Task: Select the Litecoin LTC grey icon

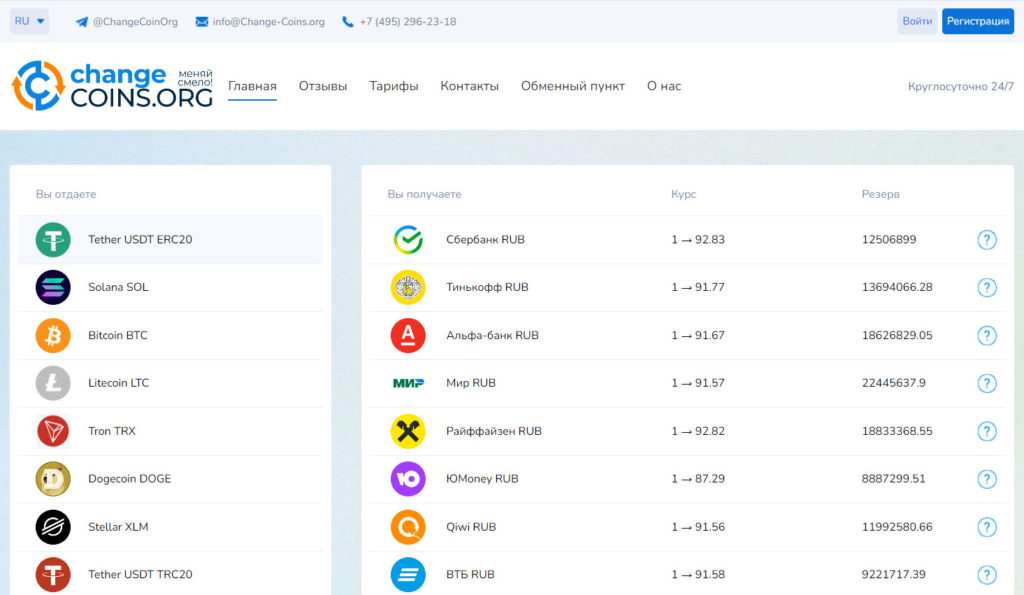Action: pos(53,383)
